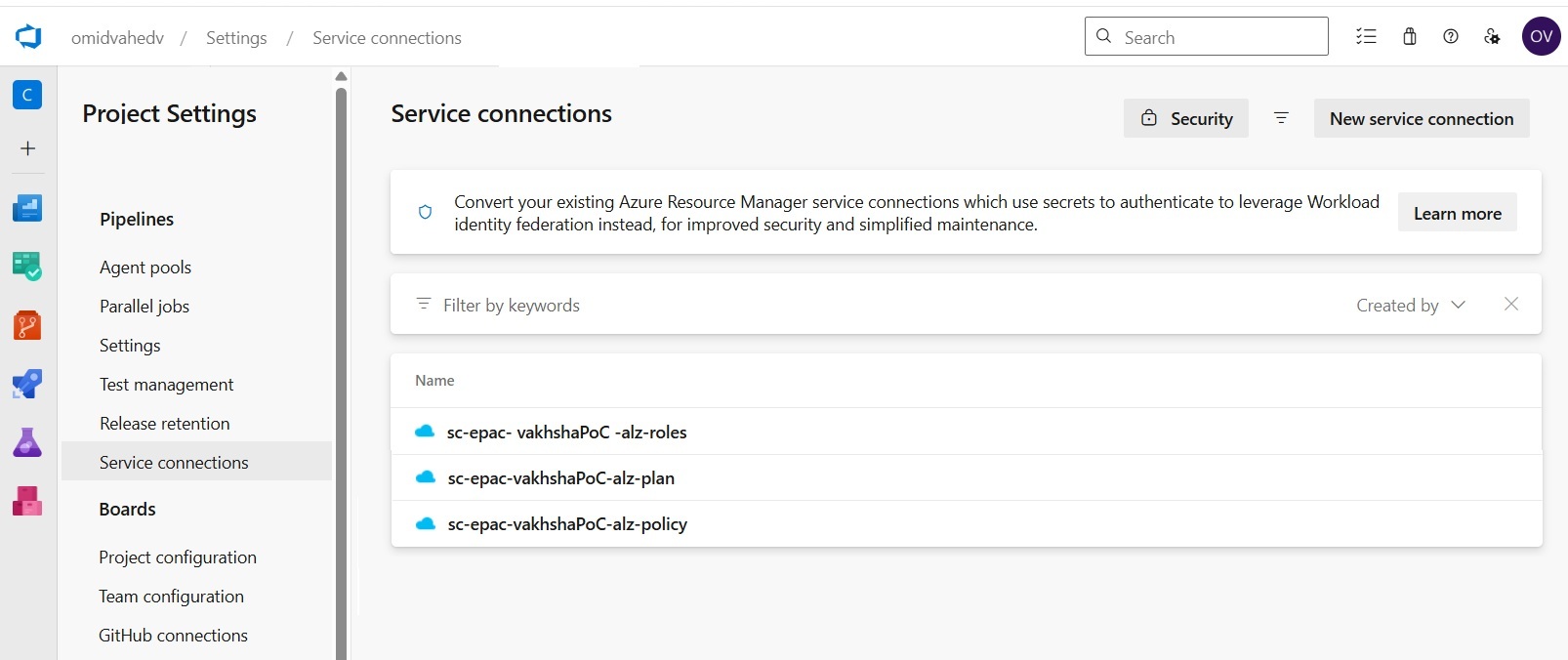This screenshot has height=660, width=1568.
Task: Open the Marketplace shopping bag icon
Action: pyautogui.click(x=1410, y=37)
